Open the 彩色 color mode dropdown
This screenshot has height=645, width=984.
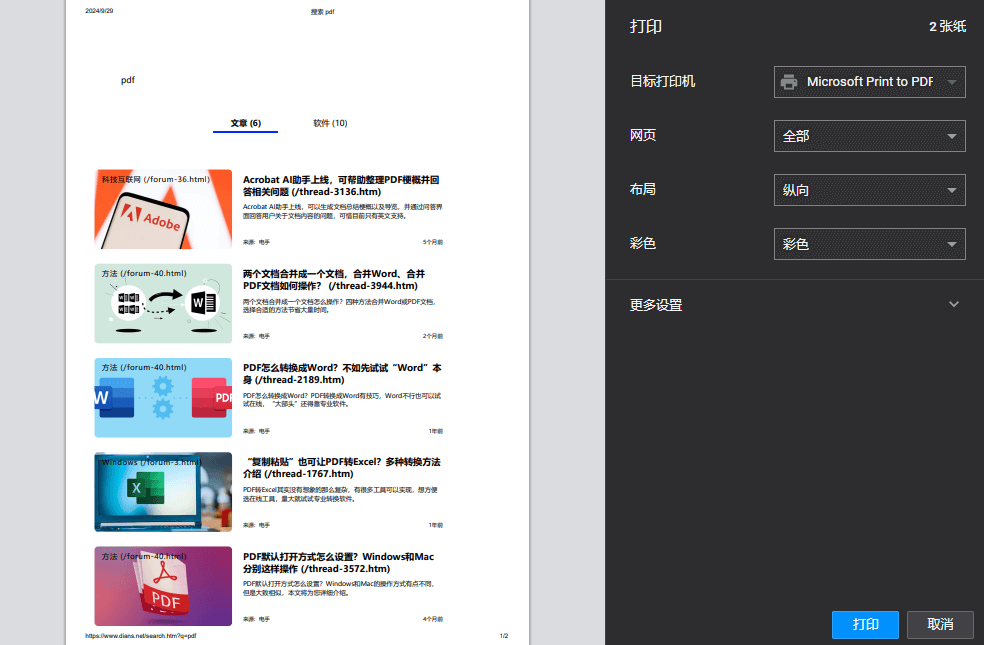tap(869, 243)
